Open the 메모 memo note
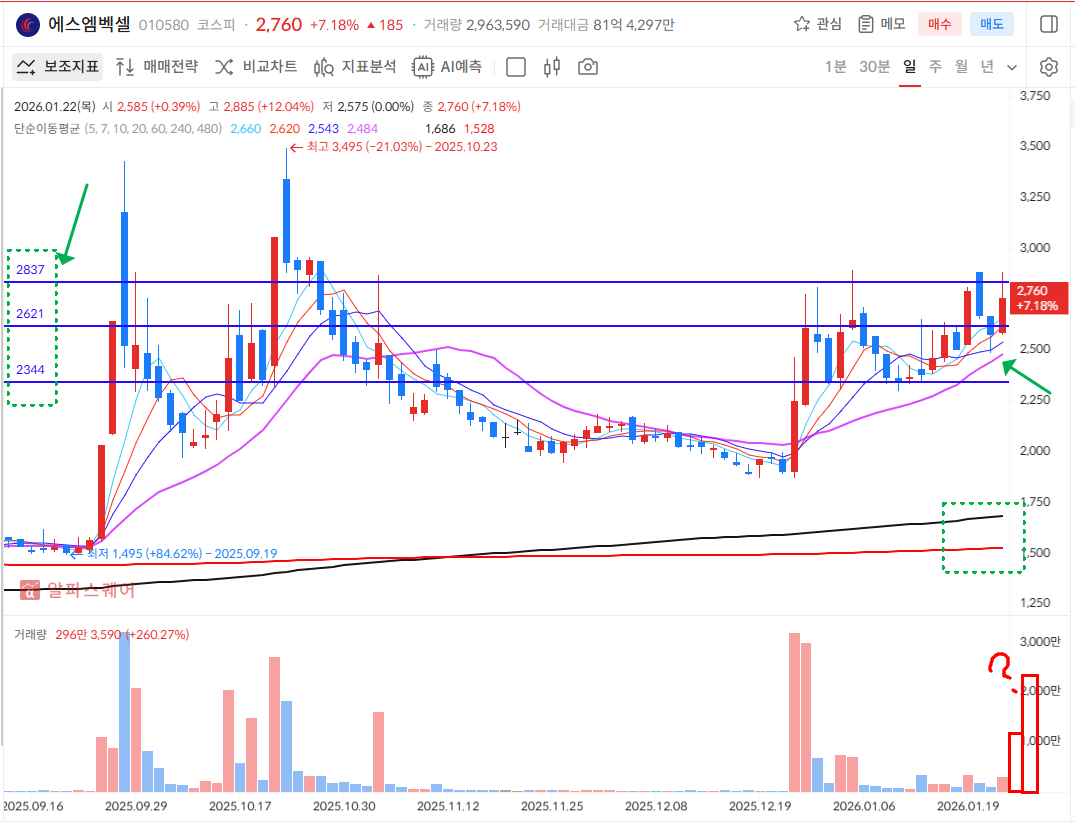The image size is (1075, 823). click(x=881, y=24)
